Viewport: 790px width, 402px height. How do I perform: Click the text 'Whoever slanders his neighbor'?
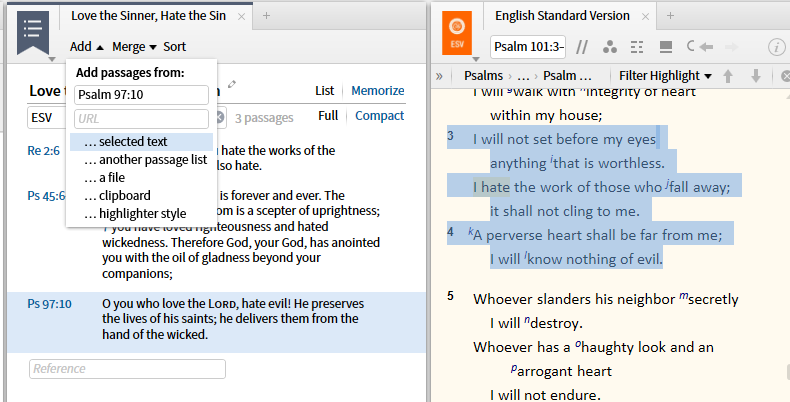574,299
